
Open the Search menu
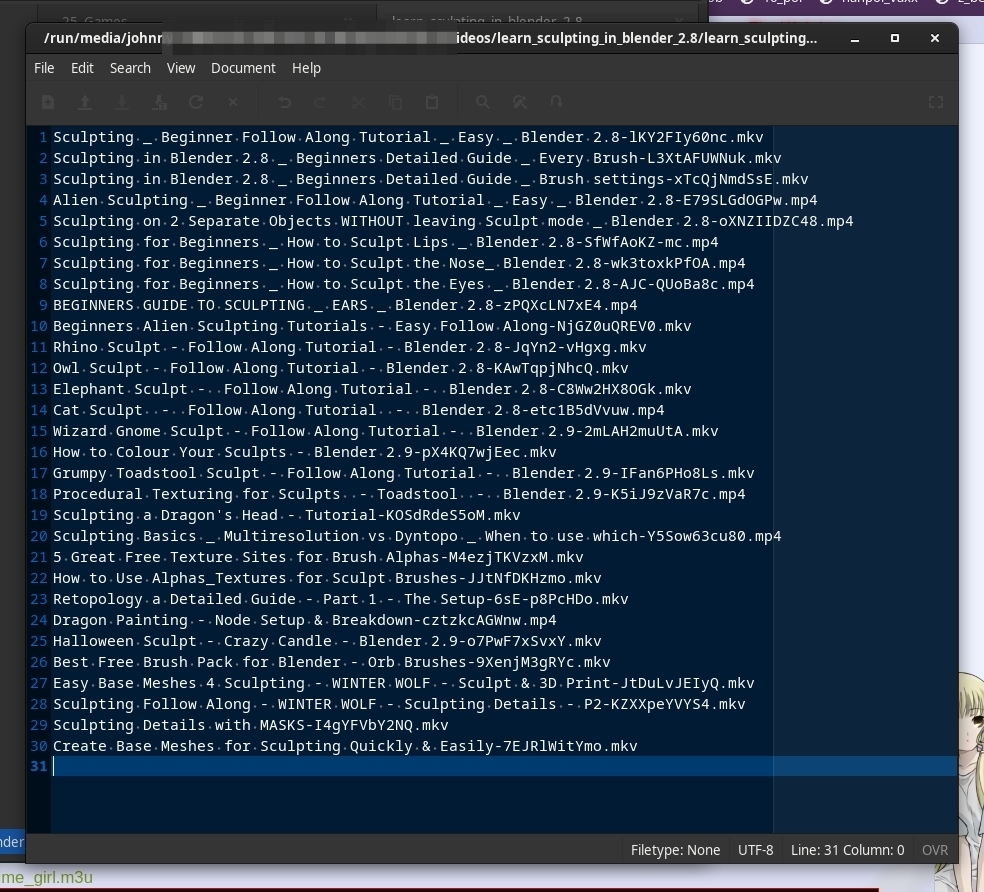tap(130, 68)
